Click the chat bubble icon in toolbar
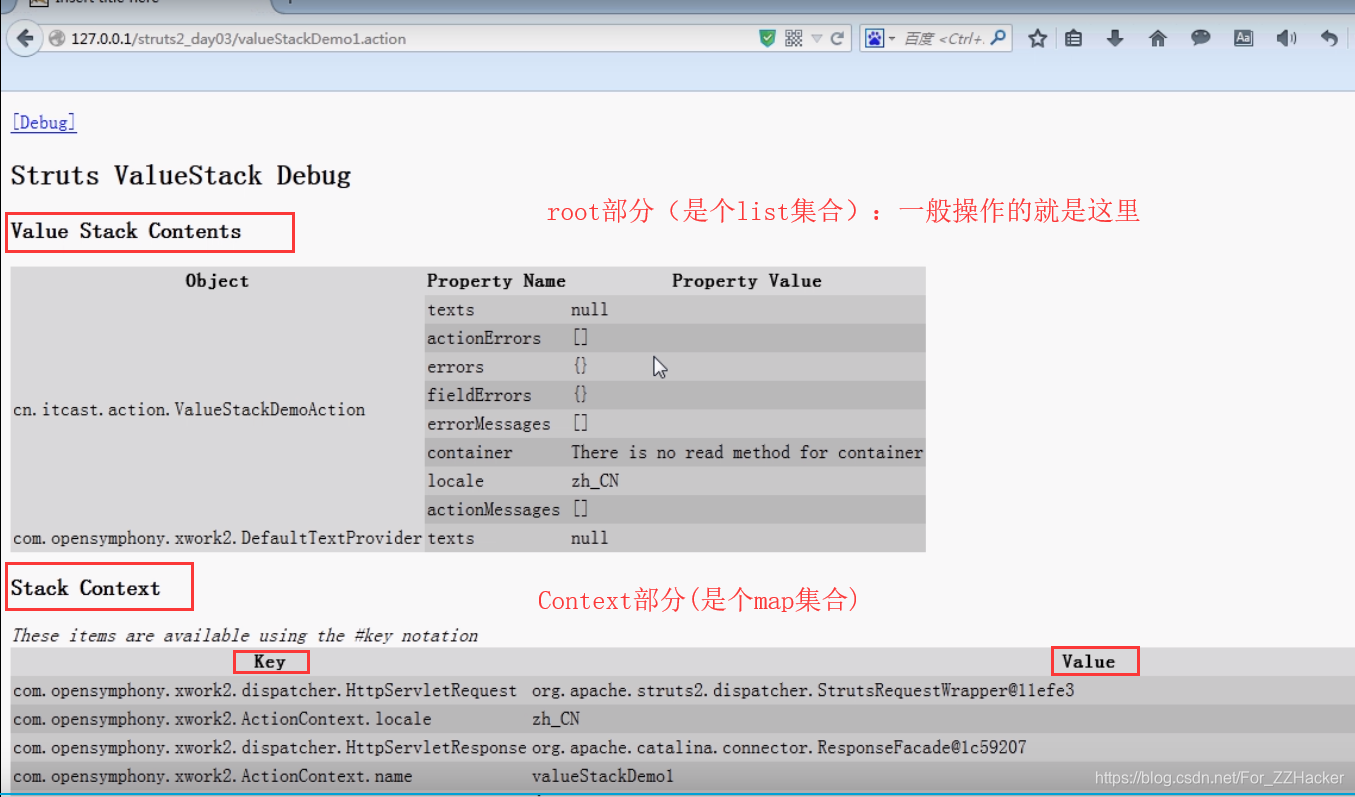 click(x=1201, y=39)
